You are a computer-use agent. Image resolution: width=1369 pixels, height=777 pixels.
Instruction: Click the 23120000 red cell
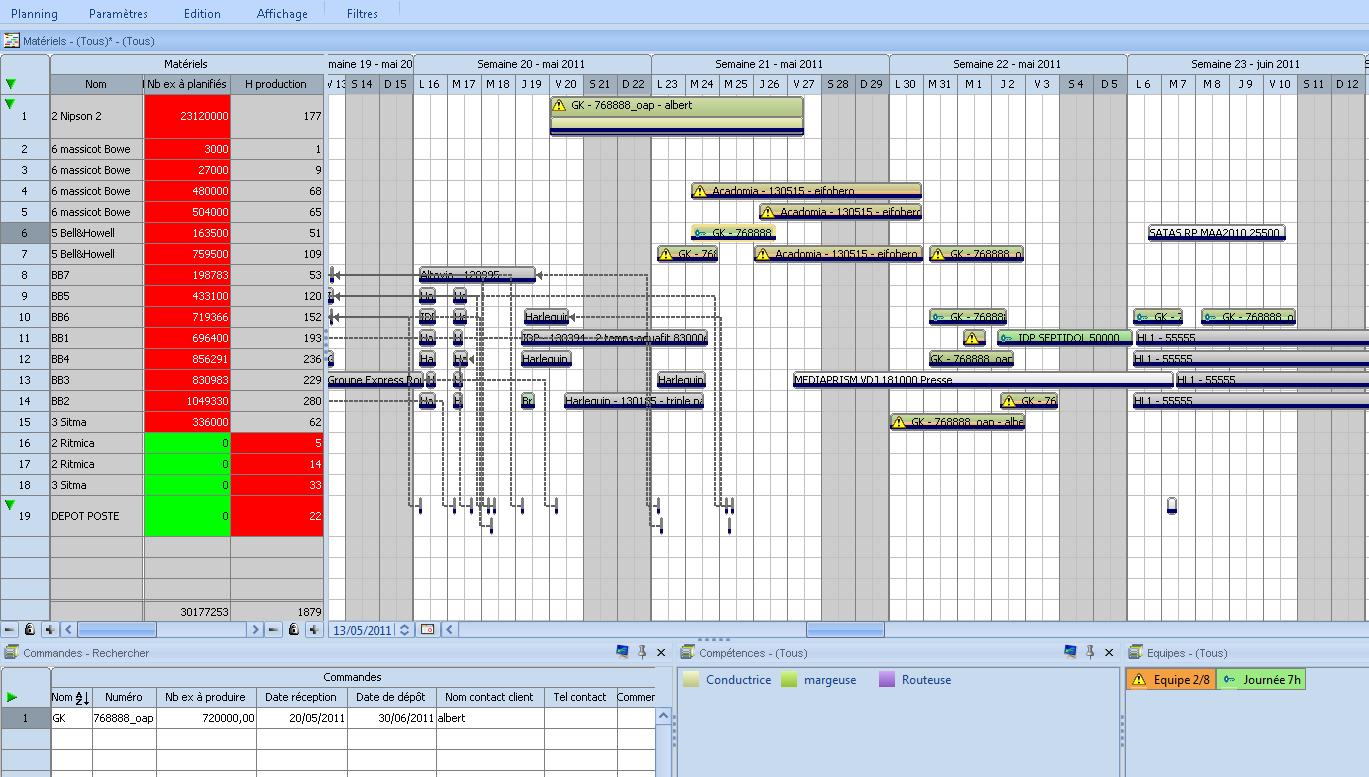click(187, 116)
